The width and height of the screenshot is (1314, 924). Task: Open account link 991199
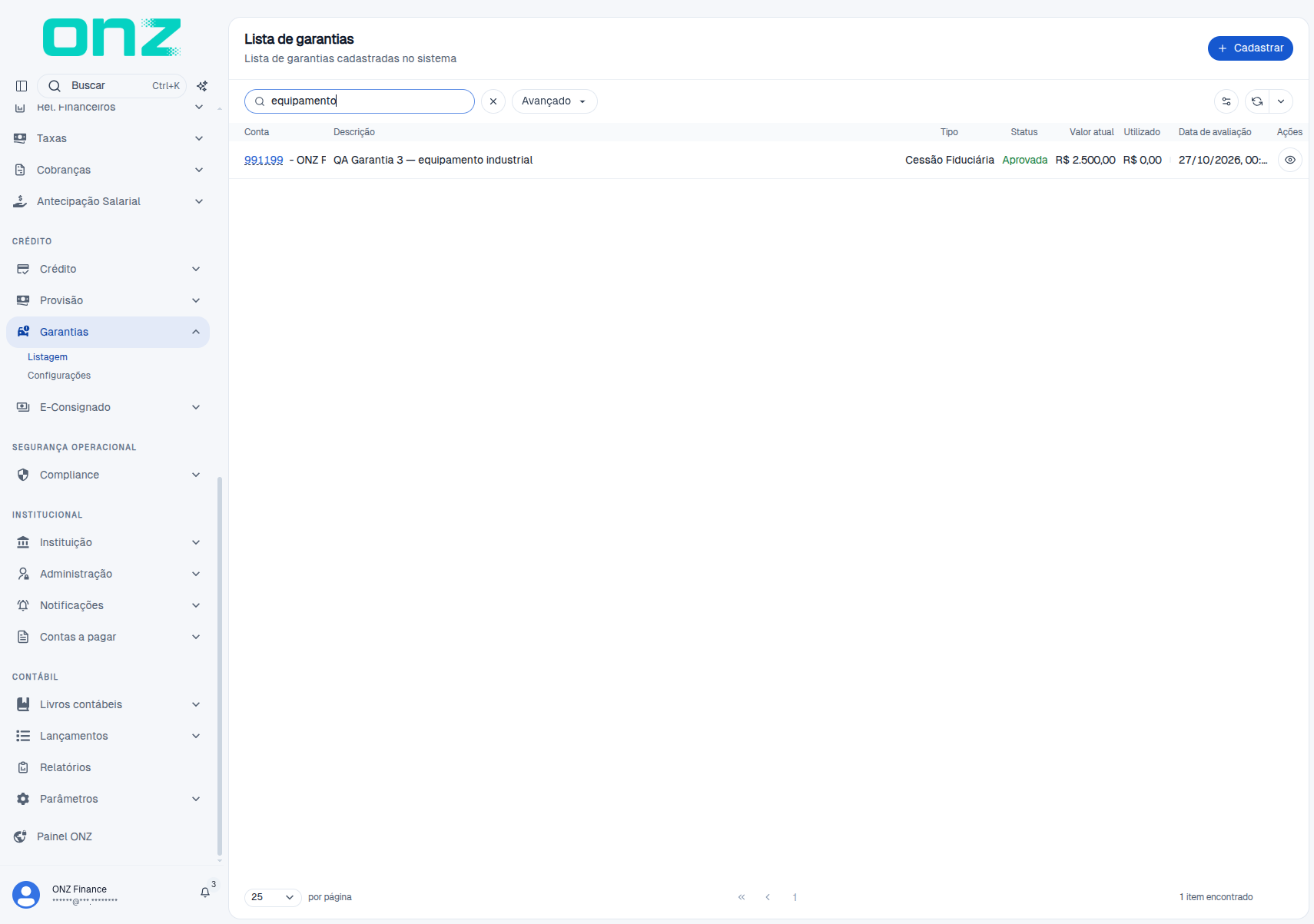264,160
